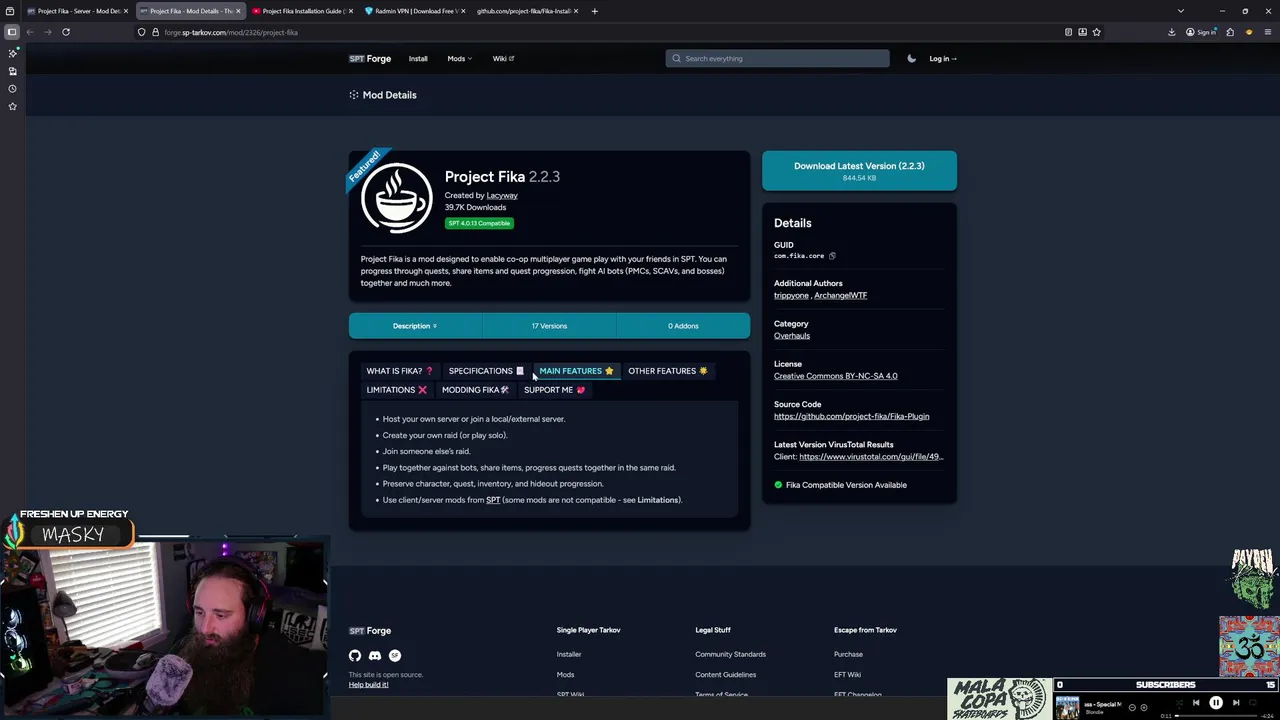Open footer Installer link
This screenshot has height=720, width=1280.
[x=569, y=654]
